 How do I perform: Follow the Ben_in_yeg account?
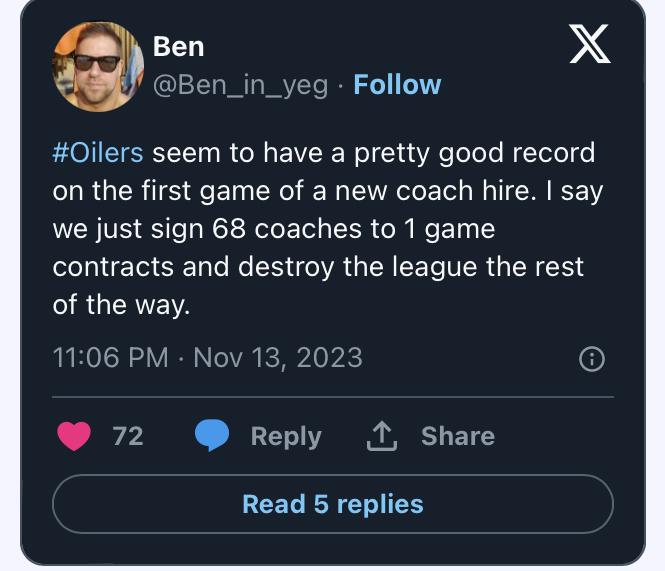[397, 85]
